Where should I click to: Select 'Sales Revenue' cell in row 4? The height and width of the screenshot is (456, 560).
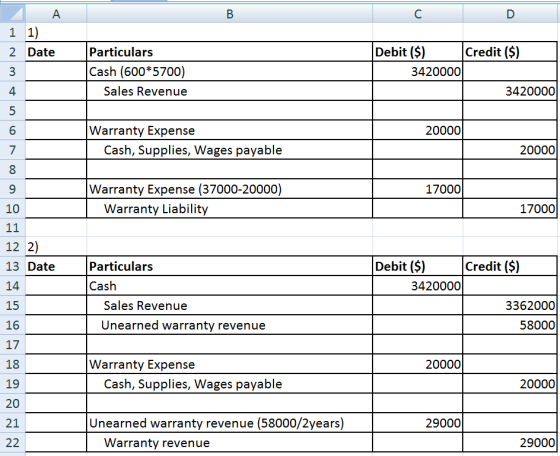click(x=230, y=91)
